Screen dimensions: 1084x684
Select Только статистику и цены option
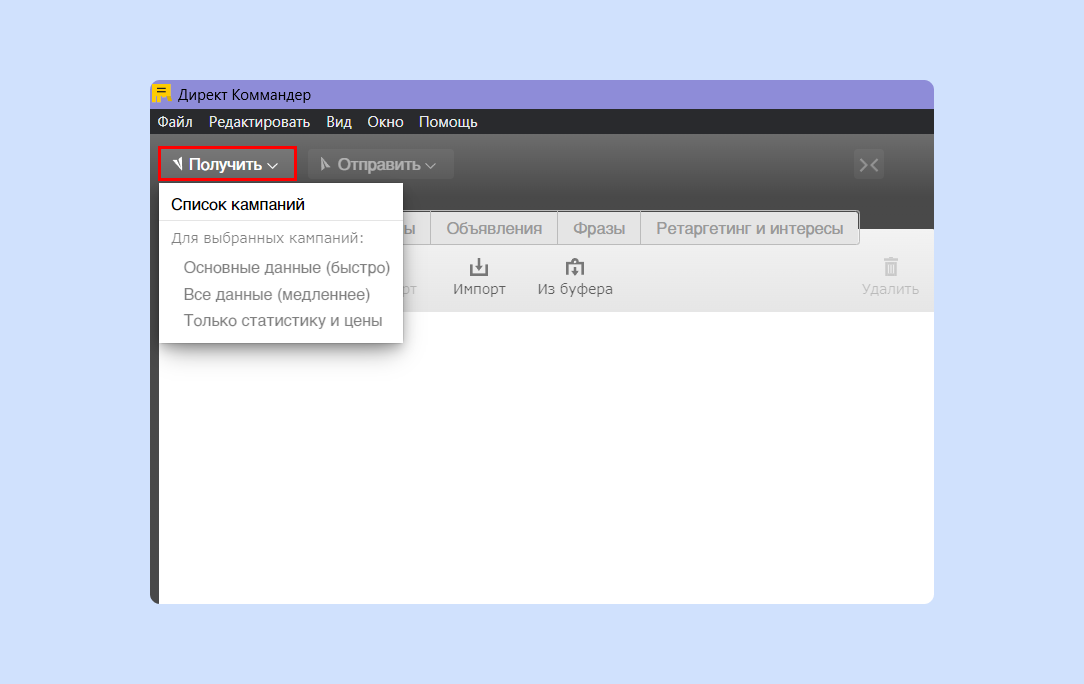point(283,321)
